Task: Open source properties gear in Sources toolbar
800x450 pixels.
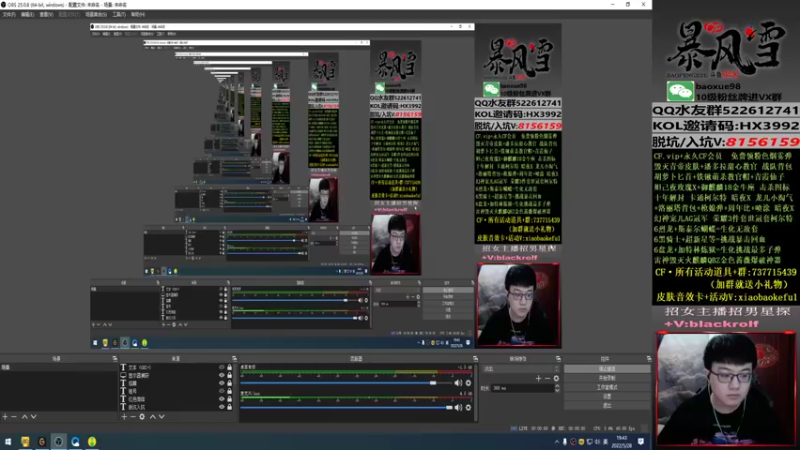Action: coord(142,417)
